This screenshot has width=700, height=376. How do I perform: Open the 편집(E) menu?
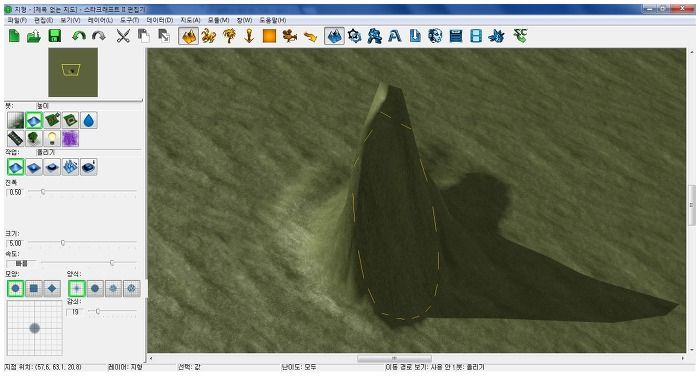pos(44,20)
